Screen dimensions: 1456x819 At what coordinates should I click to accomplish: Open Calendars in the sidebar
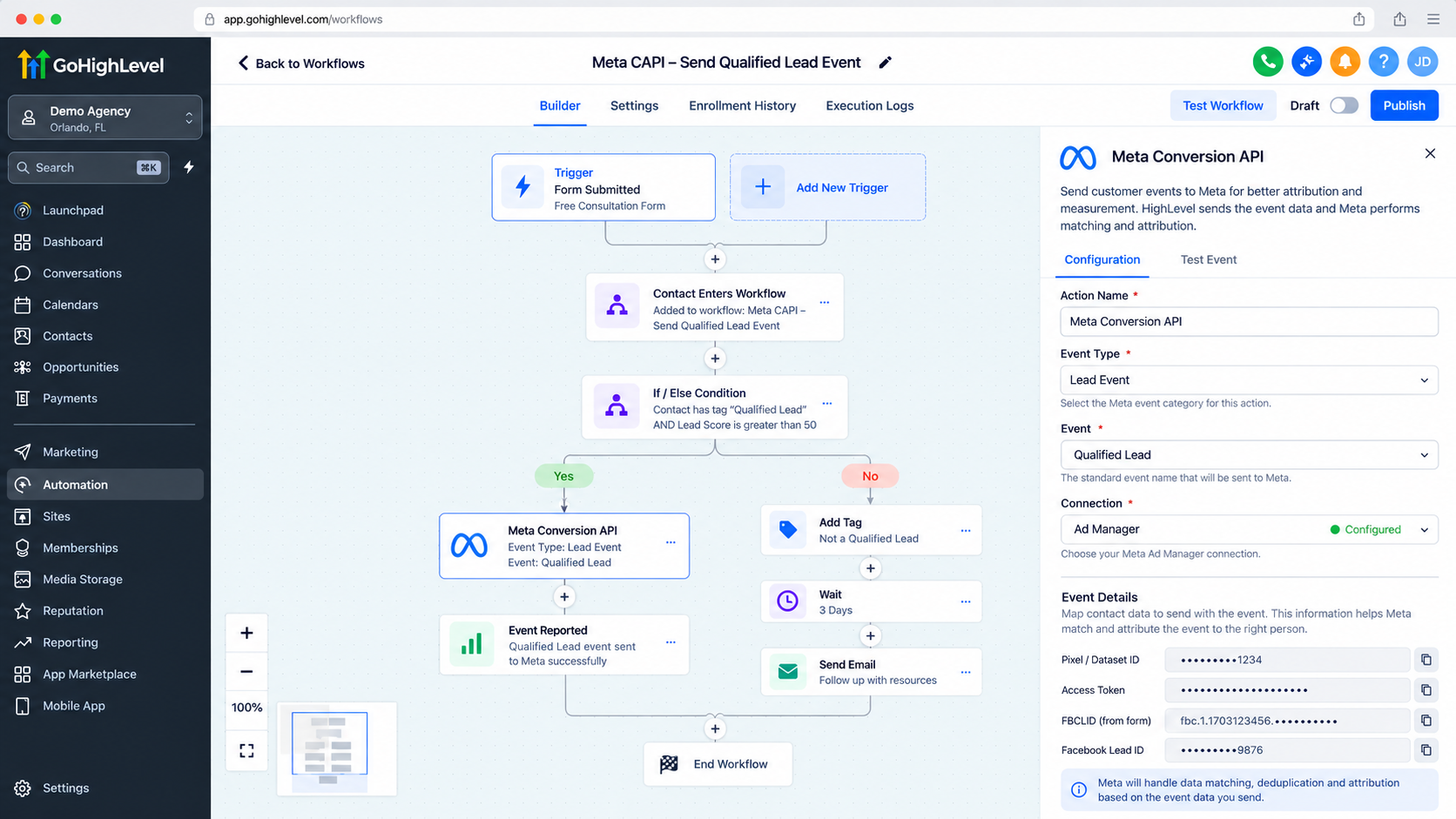pyautogui.click(x=105, y=305)
